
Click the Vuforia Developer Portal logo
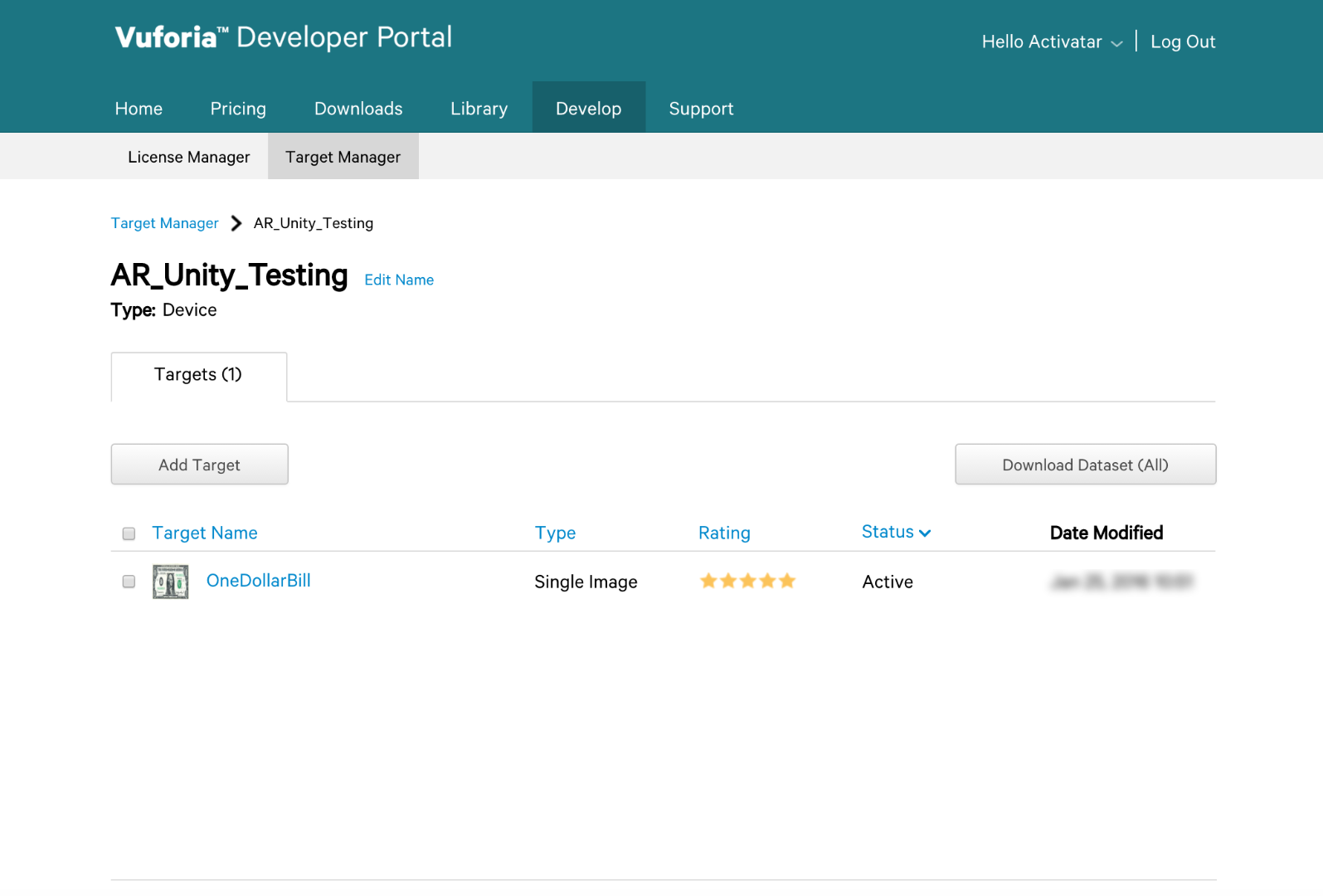[283, 37]
